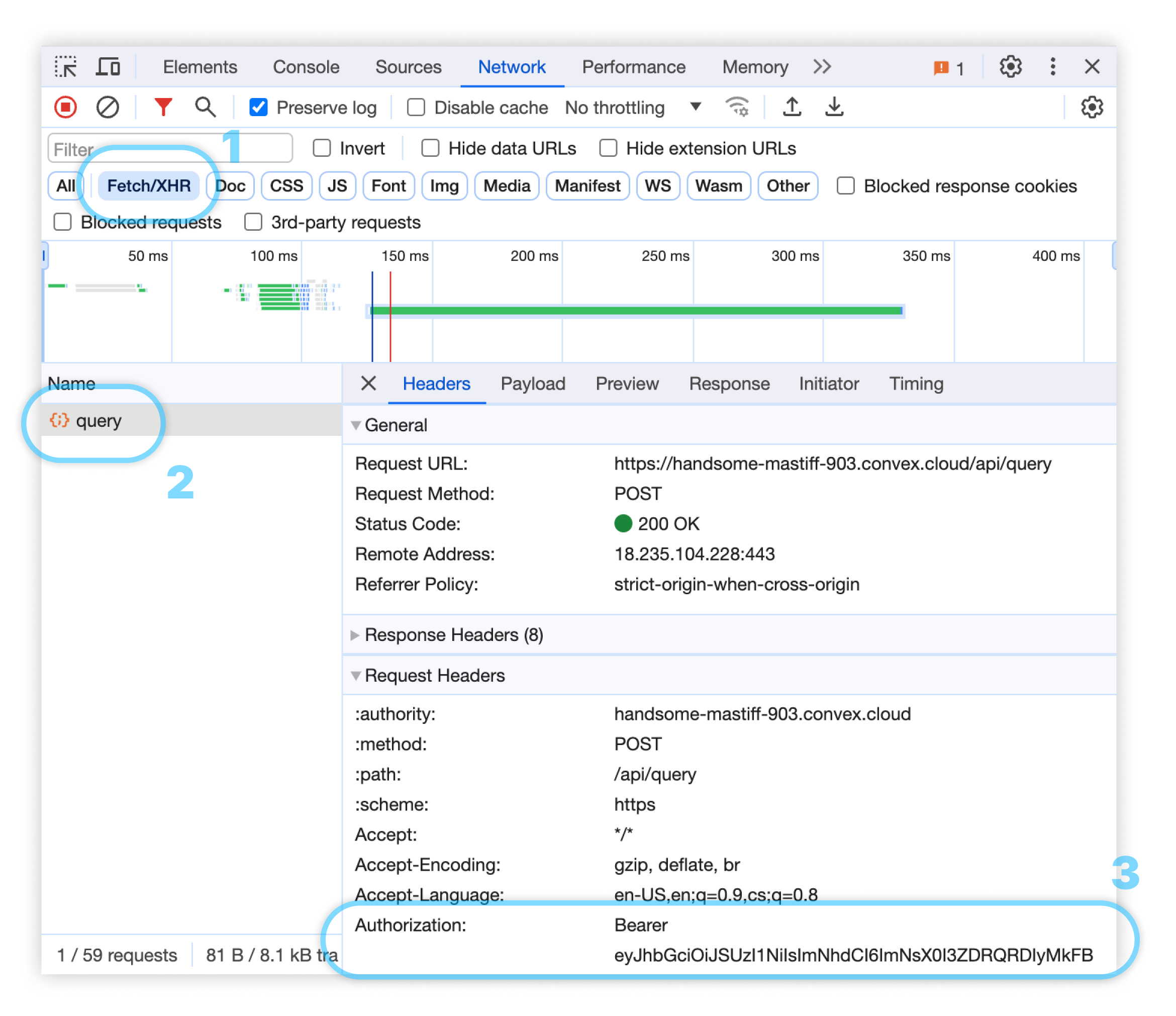Expand the Response Headers section

356,634
